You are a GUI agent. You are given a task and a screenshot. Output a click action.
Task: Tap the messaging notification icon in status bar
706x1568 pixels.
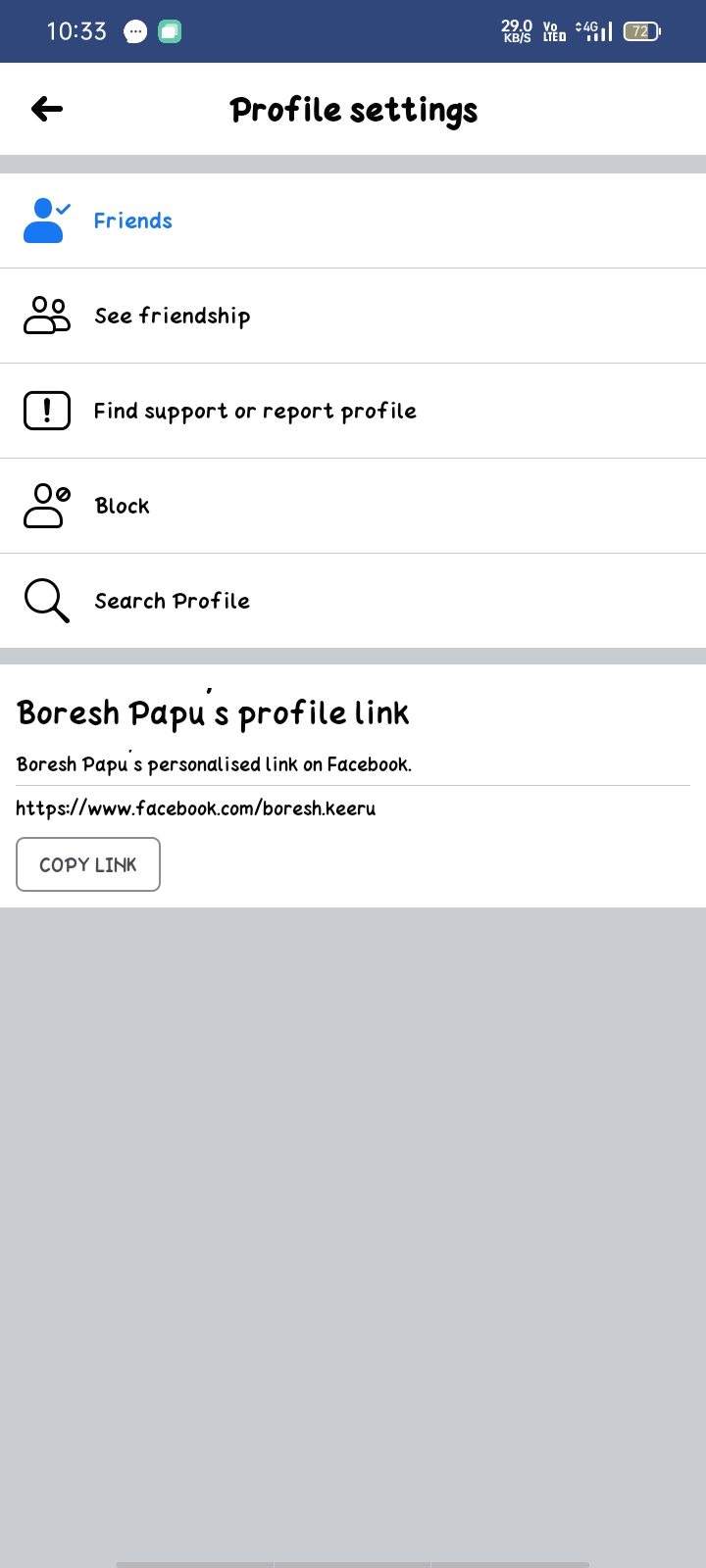(x=135, y=31)
